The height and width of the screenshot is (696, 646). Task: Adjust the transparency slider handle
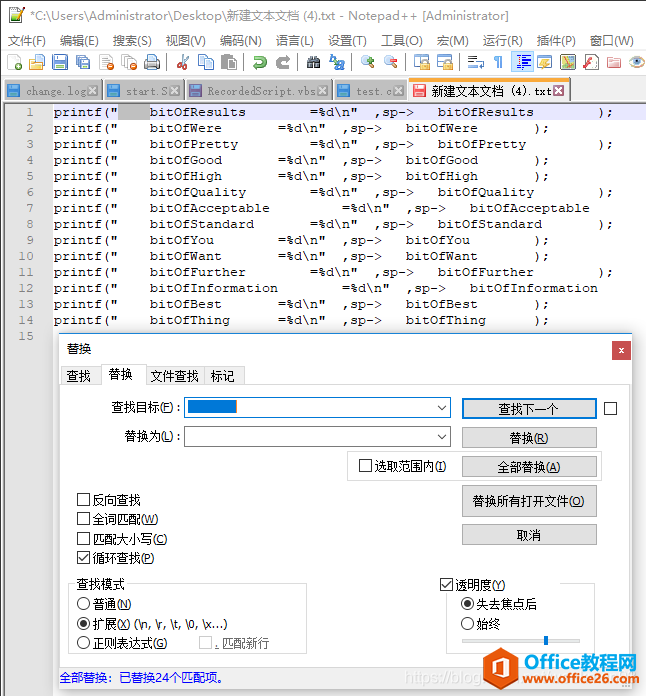pyautogui.click(x=546, y=640)
